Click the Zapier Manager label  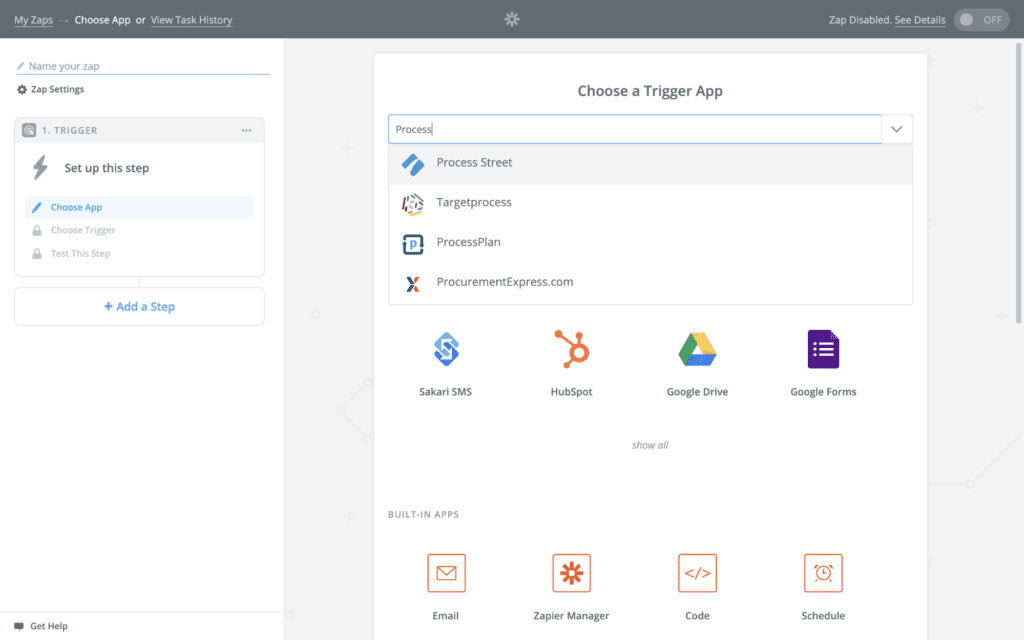point(571,616)
